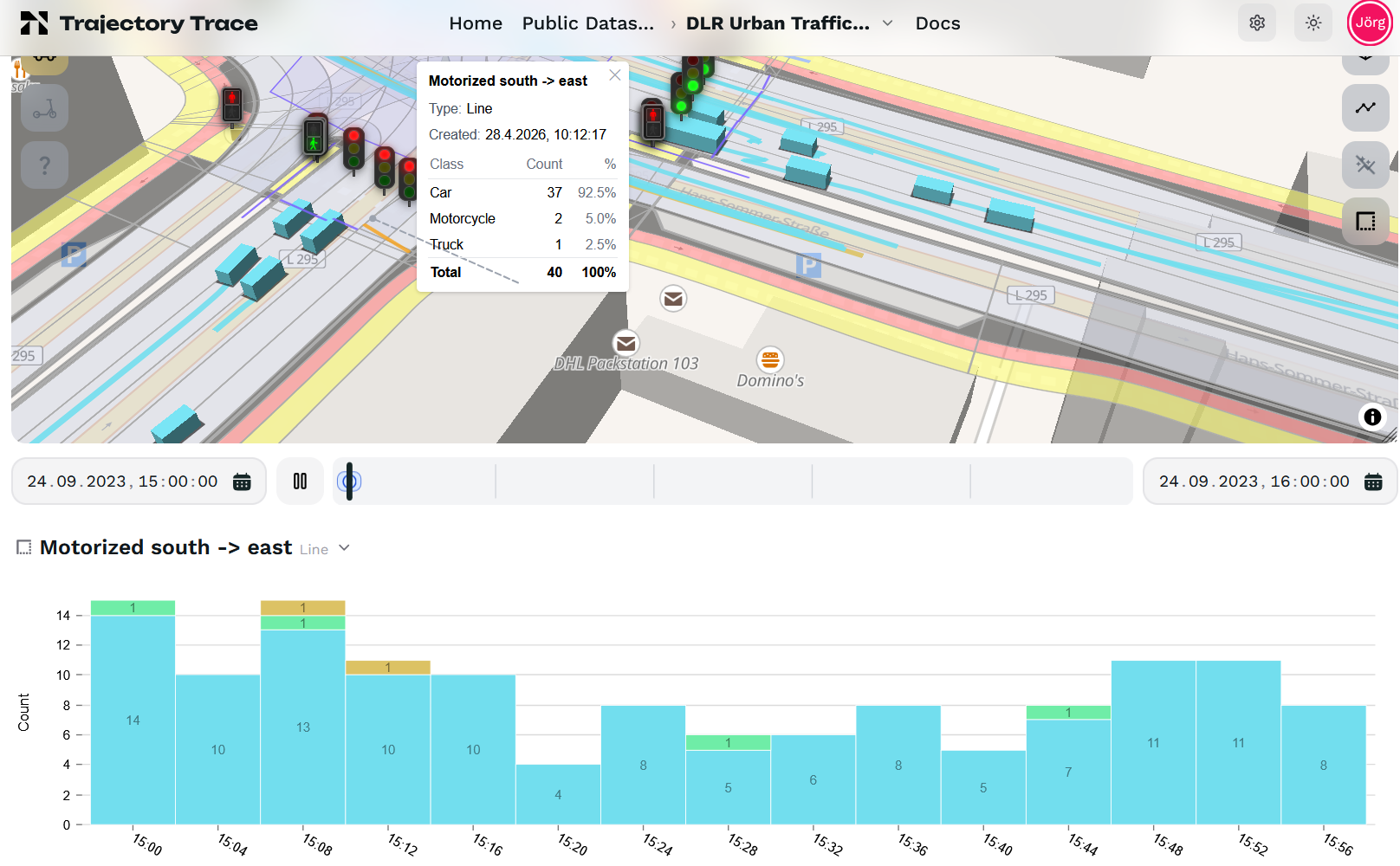Screen dimensions: 1400x866
Task: Click the Total count 40 cell
Action: point(554,272)
